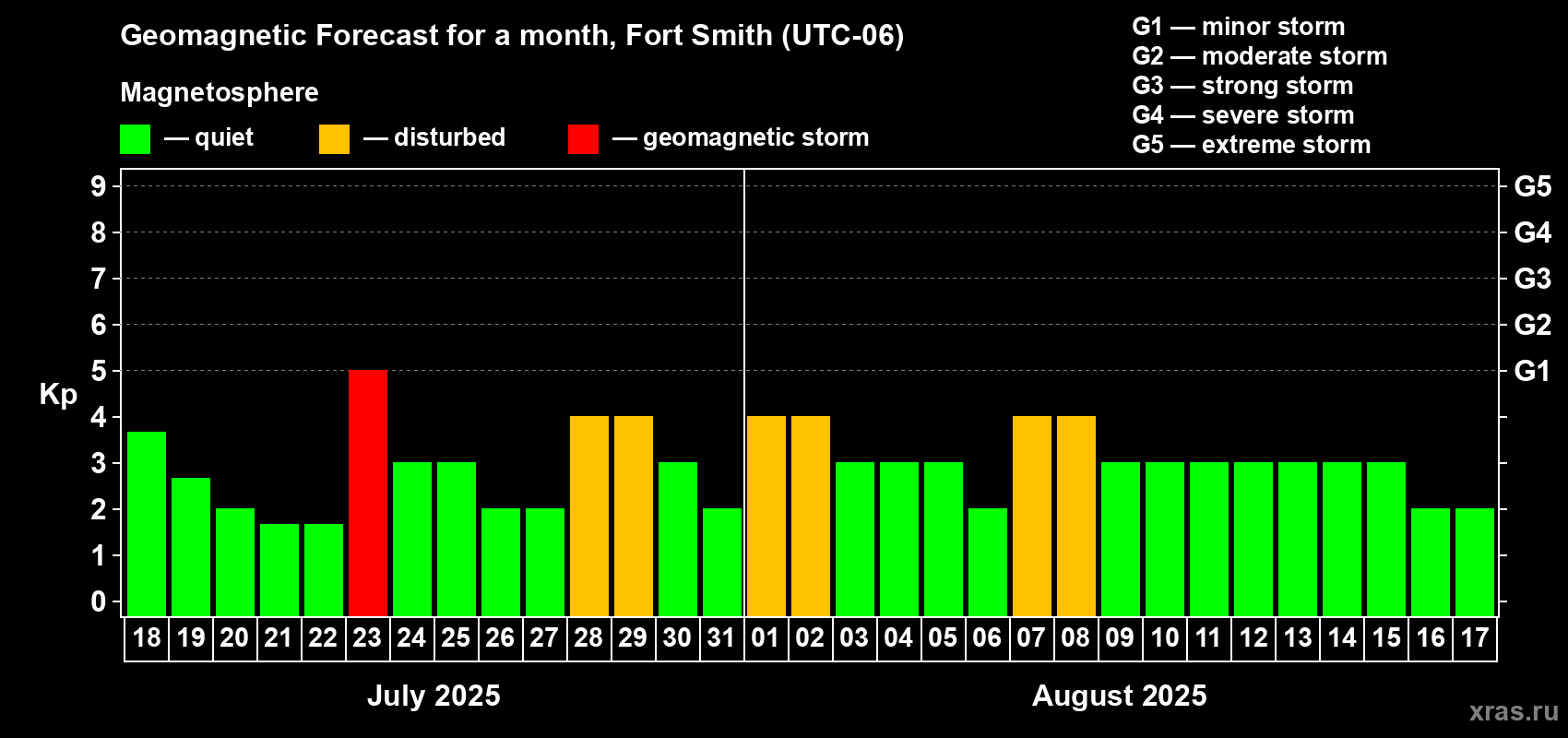1568x738 pixels.
Task: Click the '— geomagnetic storm' legend label
Action: [x=741, y=137]
